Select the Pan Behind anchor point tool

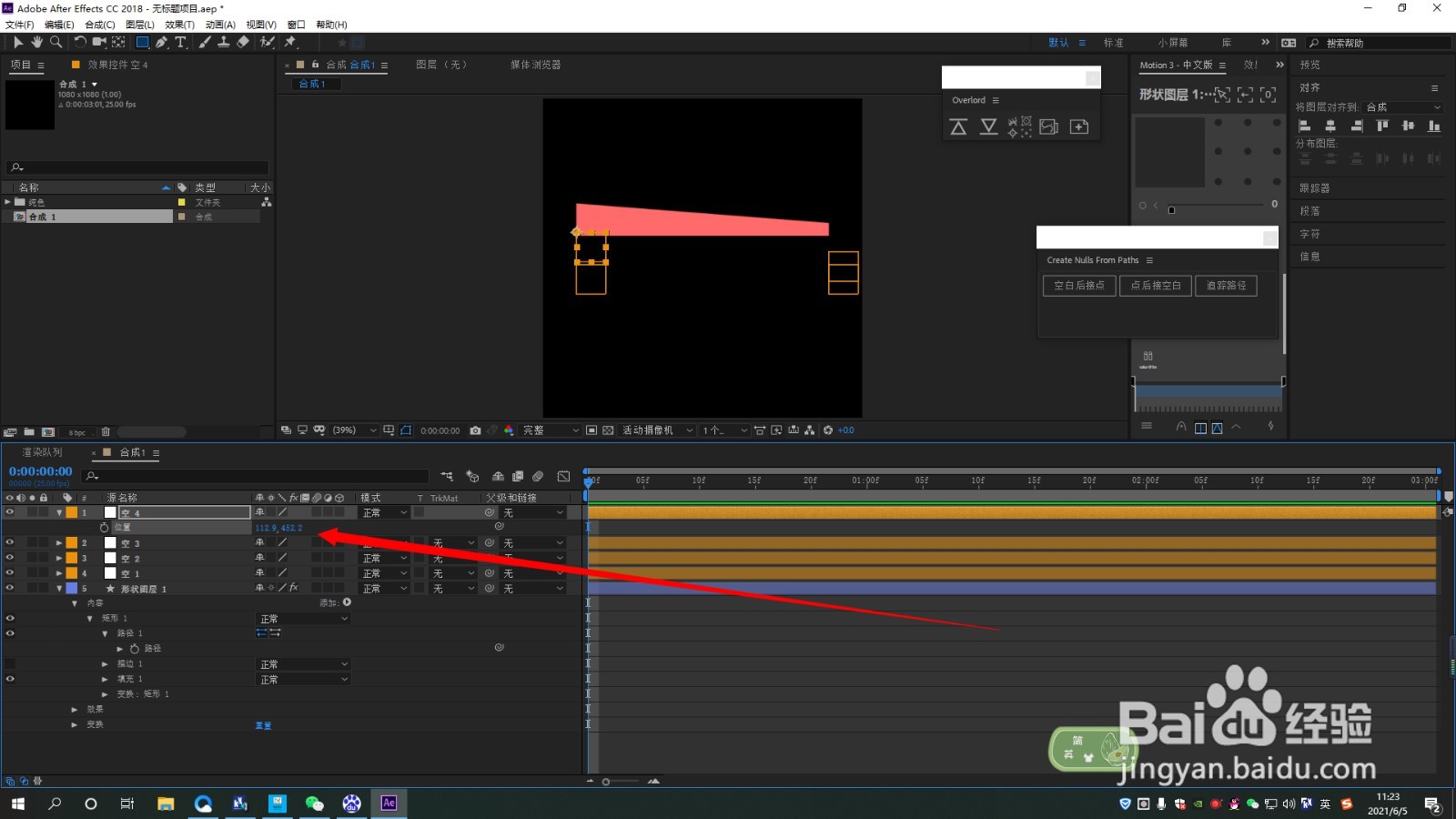[118, 42]
